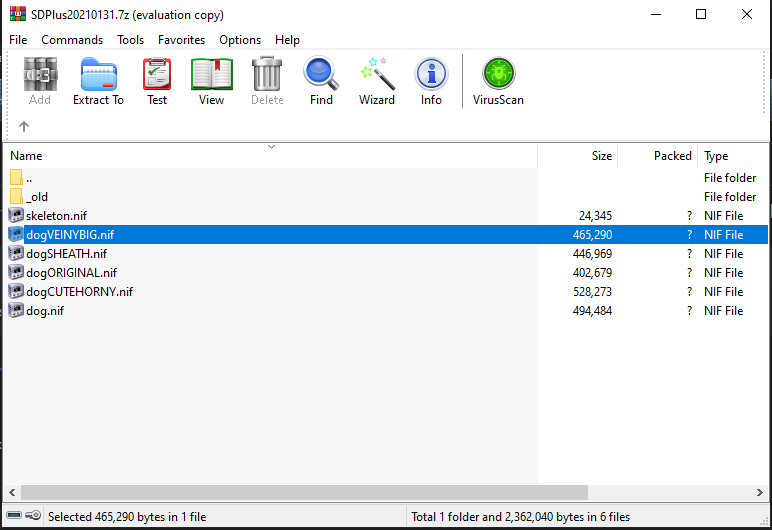Open the File menu
772x530 pixels.
pos(18,40)
